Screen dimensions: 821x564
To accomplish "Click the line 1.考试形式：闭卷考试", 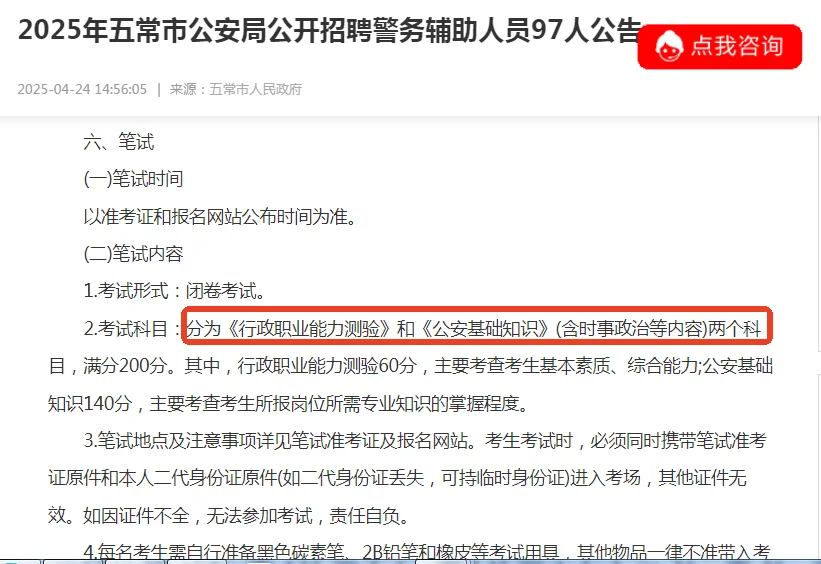I will click(x=174, y=291).
